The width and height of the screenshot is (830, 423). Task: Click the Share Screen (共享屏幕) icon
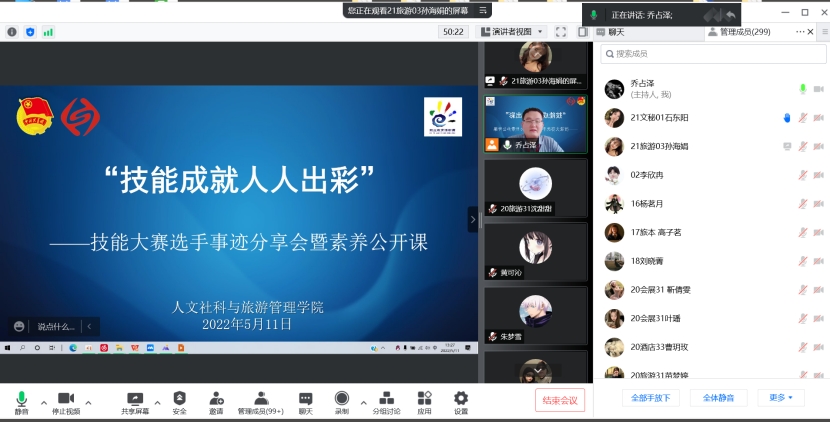pyautogui.click(x=135, y=399)
